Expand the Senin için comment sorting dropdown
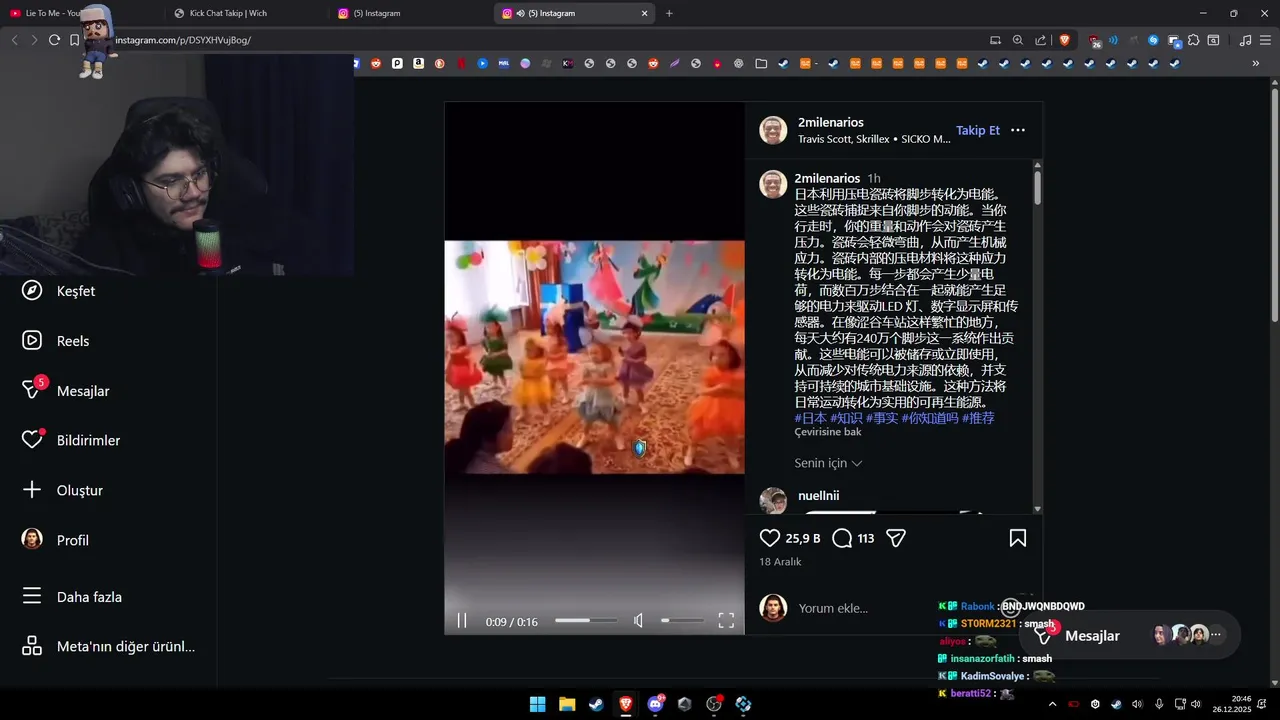This screenshot has width=1280, height=720. pos(828,463)
